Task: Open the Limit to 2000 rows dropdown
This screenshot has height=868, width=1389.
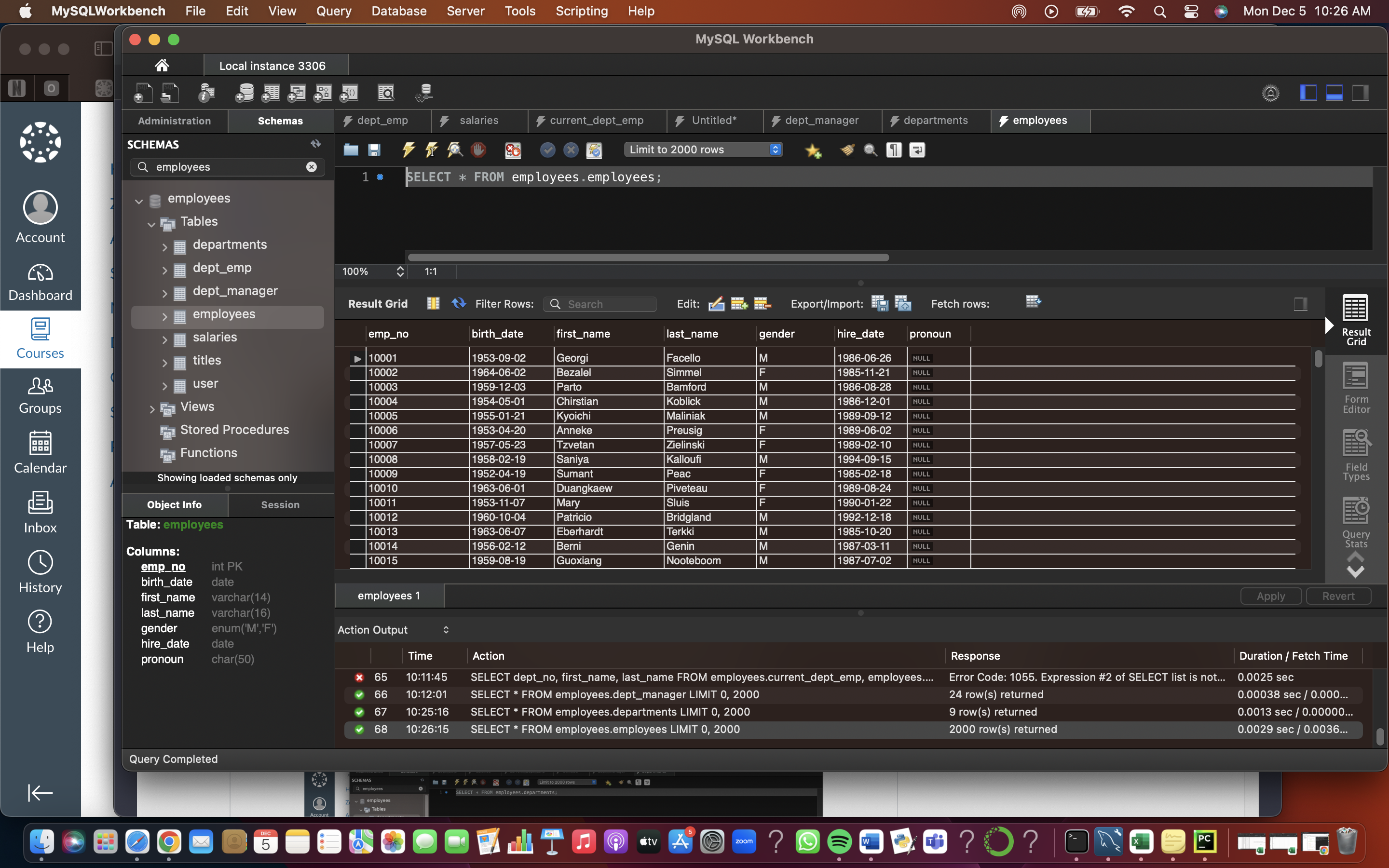Action: [x=704, y=150]
